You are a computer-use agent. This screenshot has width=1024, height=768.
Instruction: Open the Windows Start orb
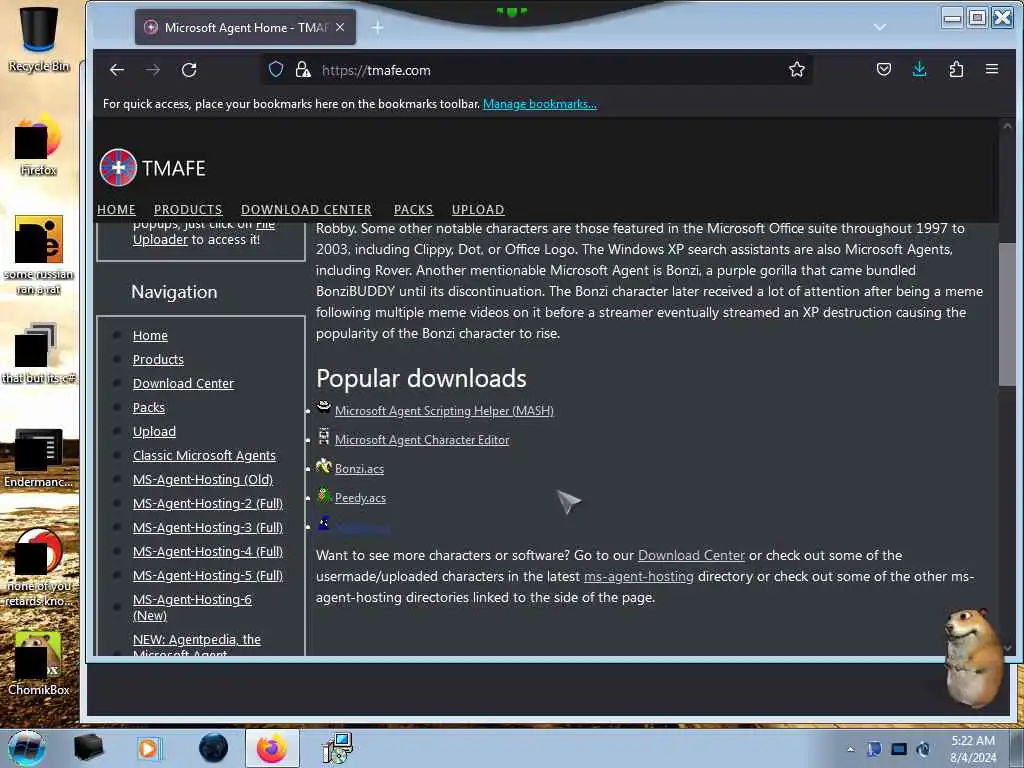point(27,748)
